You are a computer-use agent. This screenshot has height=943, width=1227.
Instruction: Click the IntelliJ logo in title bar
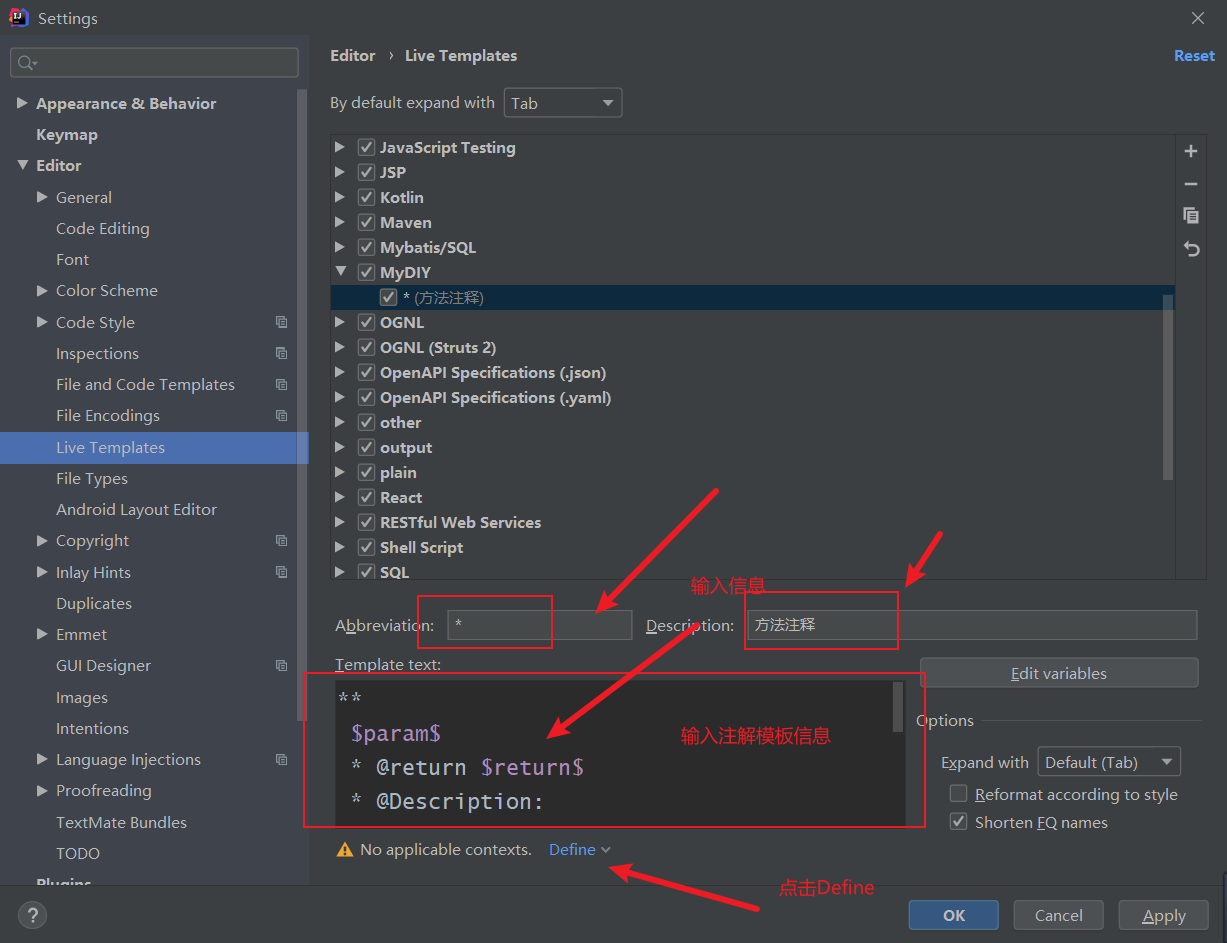[x=19, y=18]
